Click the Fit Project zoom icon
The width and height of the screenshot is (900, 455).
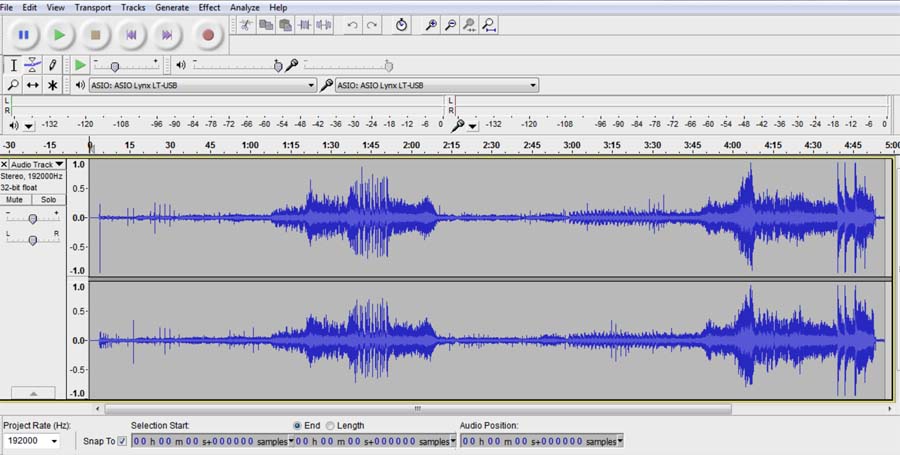[x=489, y=24]
